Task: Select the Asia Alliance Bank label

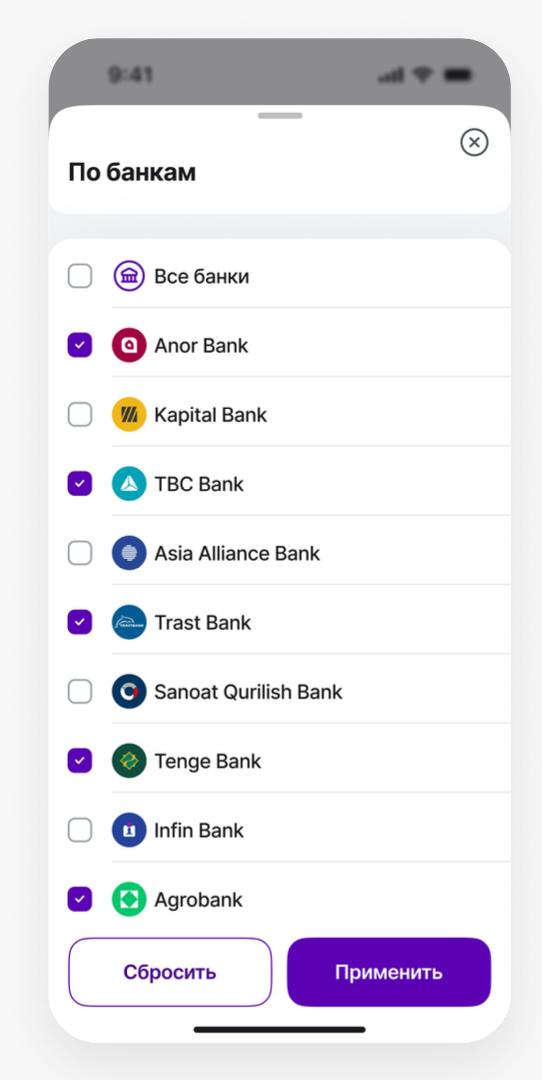Action: [237, 553]
